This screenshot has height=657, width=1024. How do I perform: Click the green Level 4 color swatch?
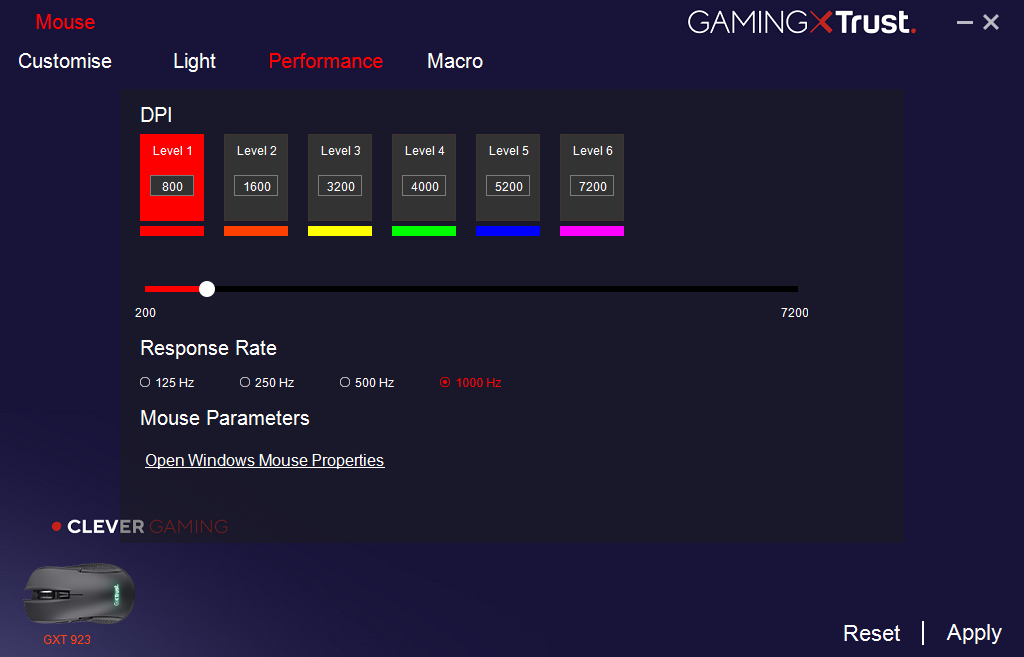(424, 231)
